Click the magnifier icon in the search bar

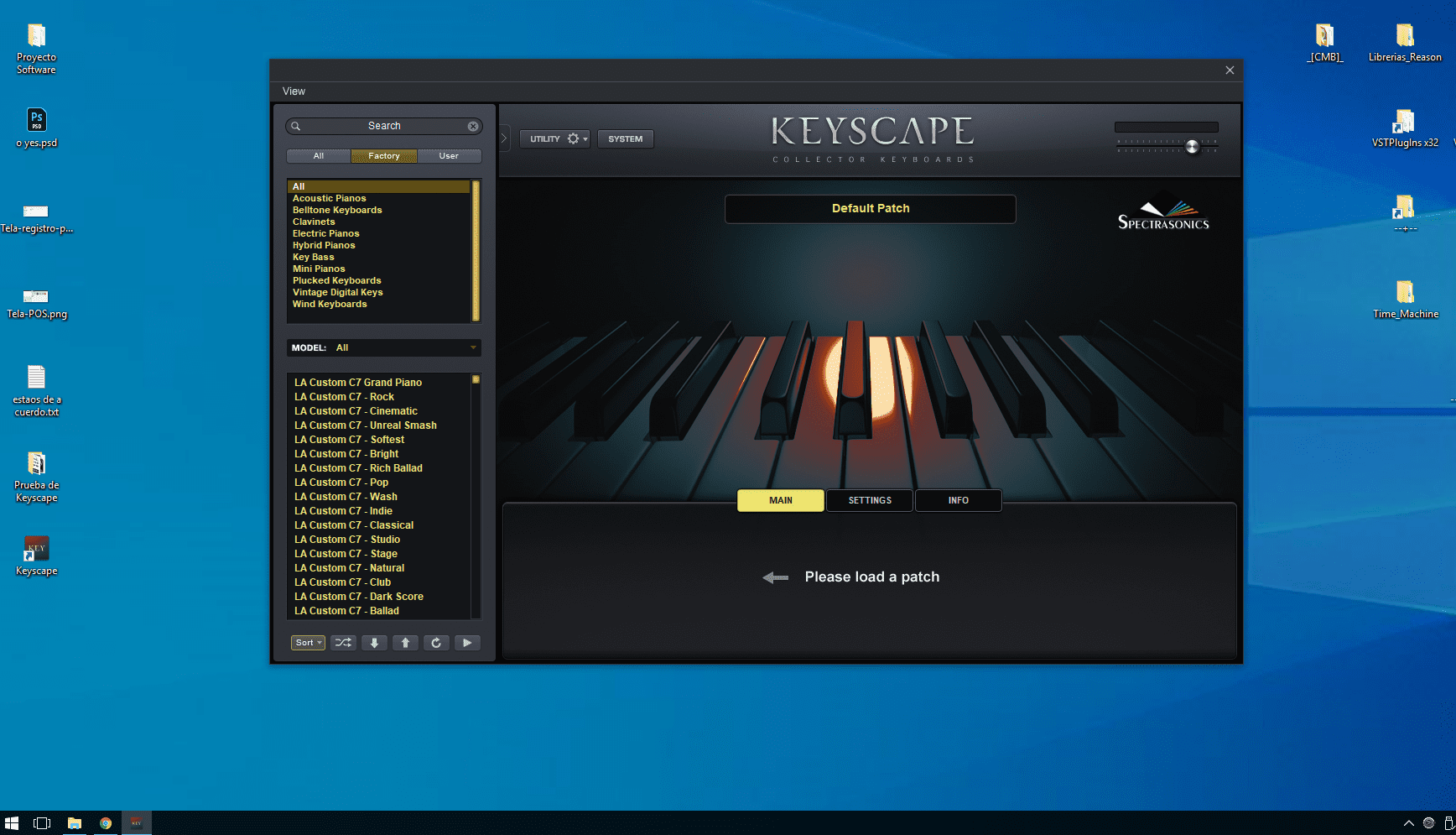coord(296,126)
